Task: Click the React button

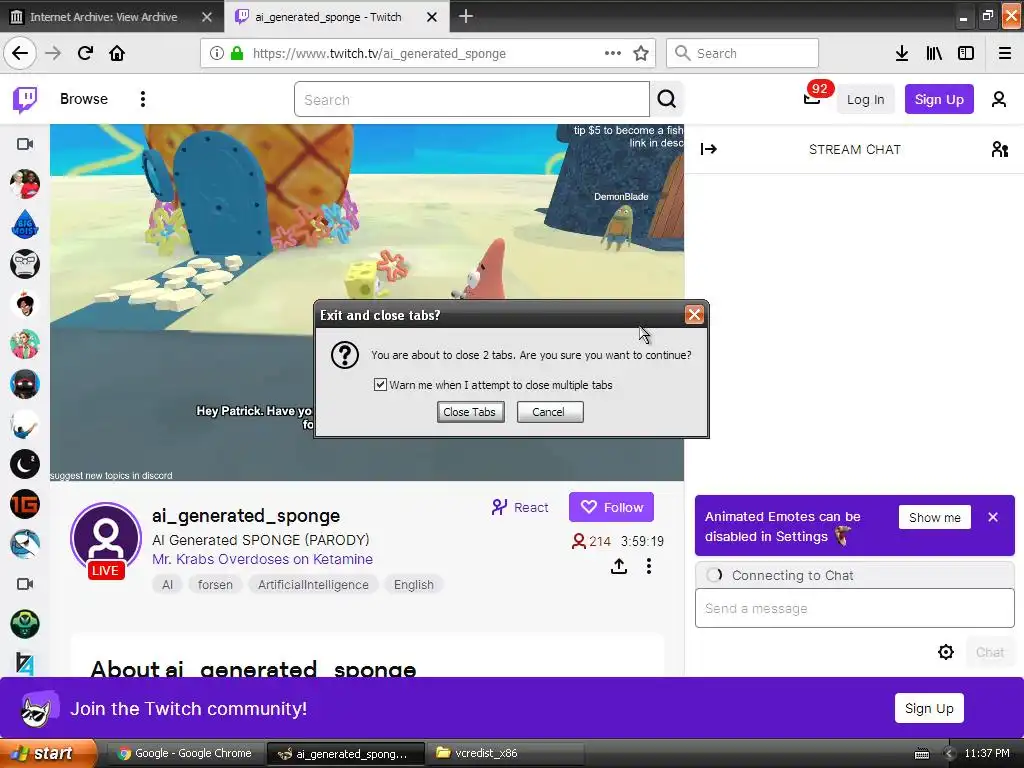Action: coord(520,507)
